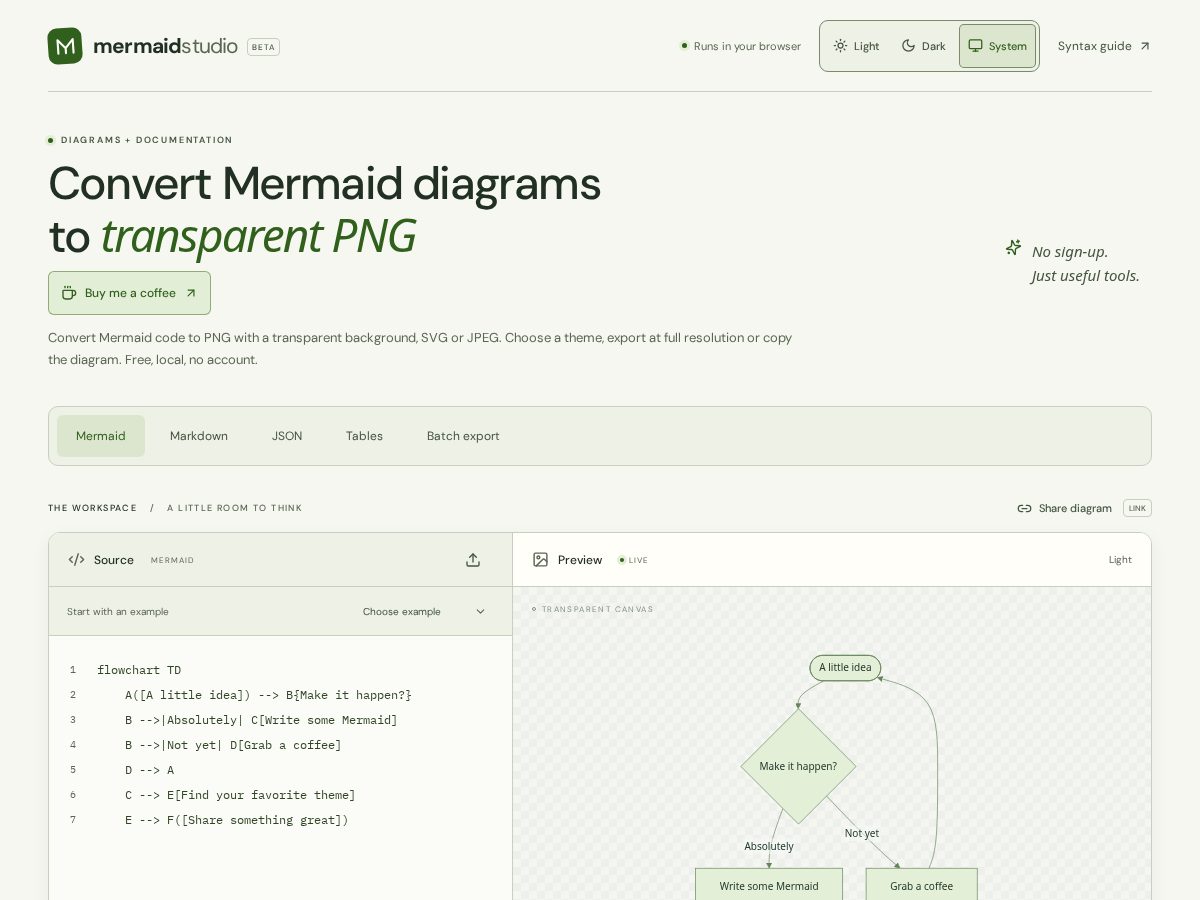Click the 'Absolutely' edge label
Image resolution: width=1200 pixels, height=900 pixels.
click(769, 846)
